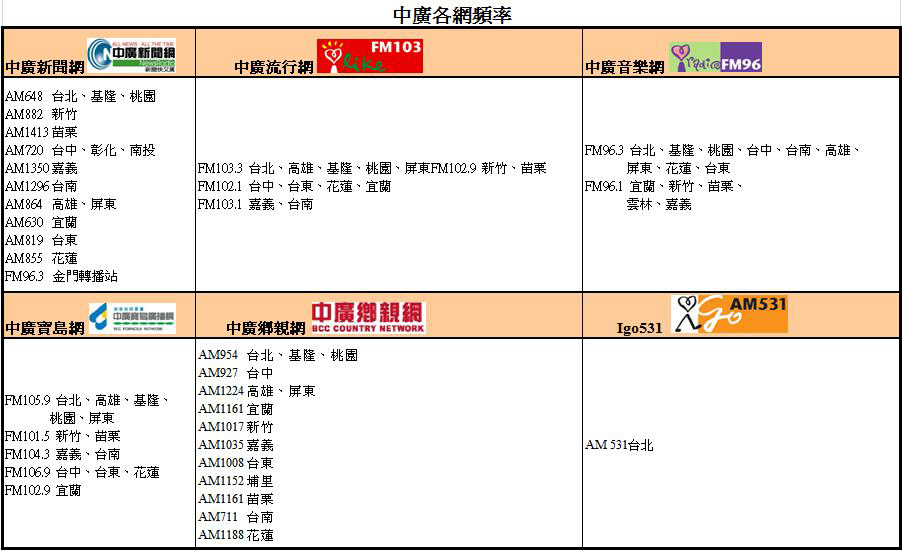Viewport: 902px width, 551px height.
Task: Click the FM105.9 台北、高雄、基隆 line
Action: [x=86, y=400]
